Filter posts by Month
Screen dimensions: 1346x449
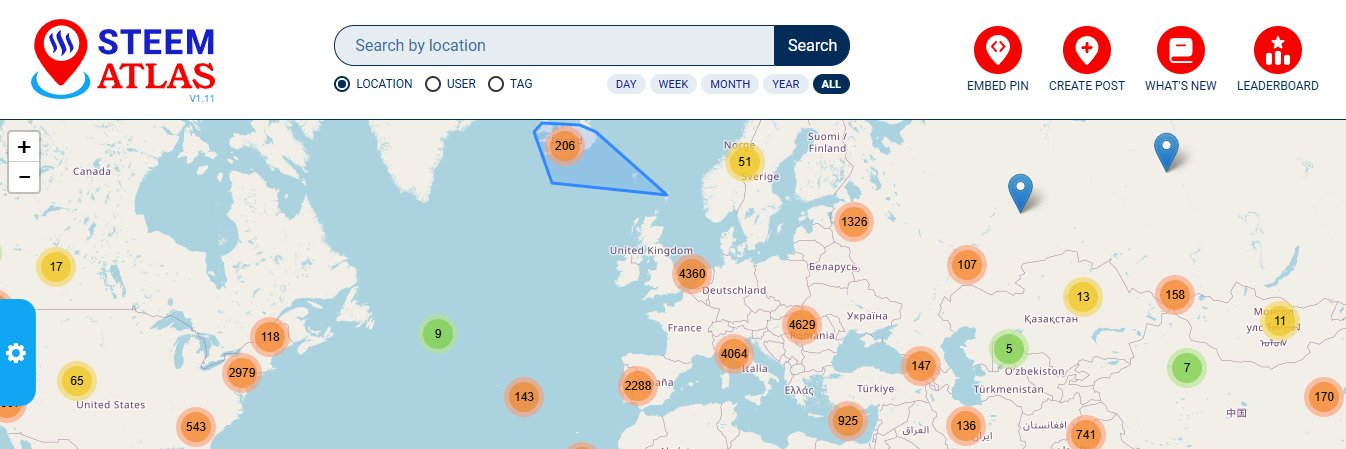(730, 84)
